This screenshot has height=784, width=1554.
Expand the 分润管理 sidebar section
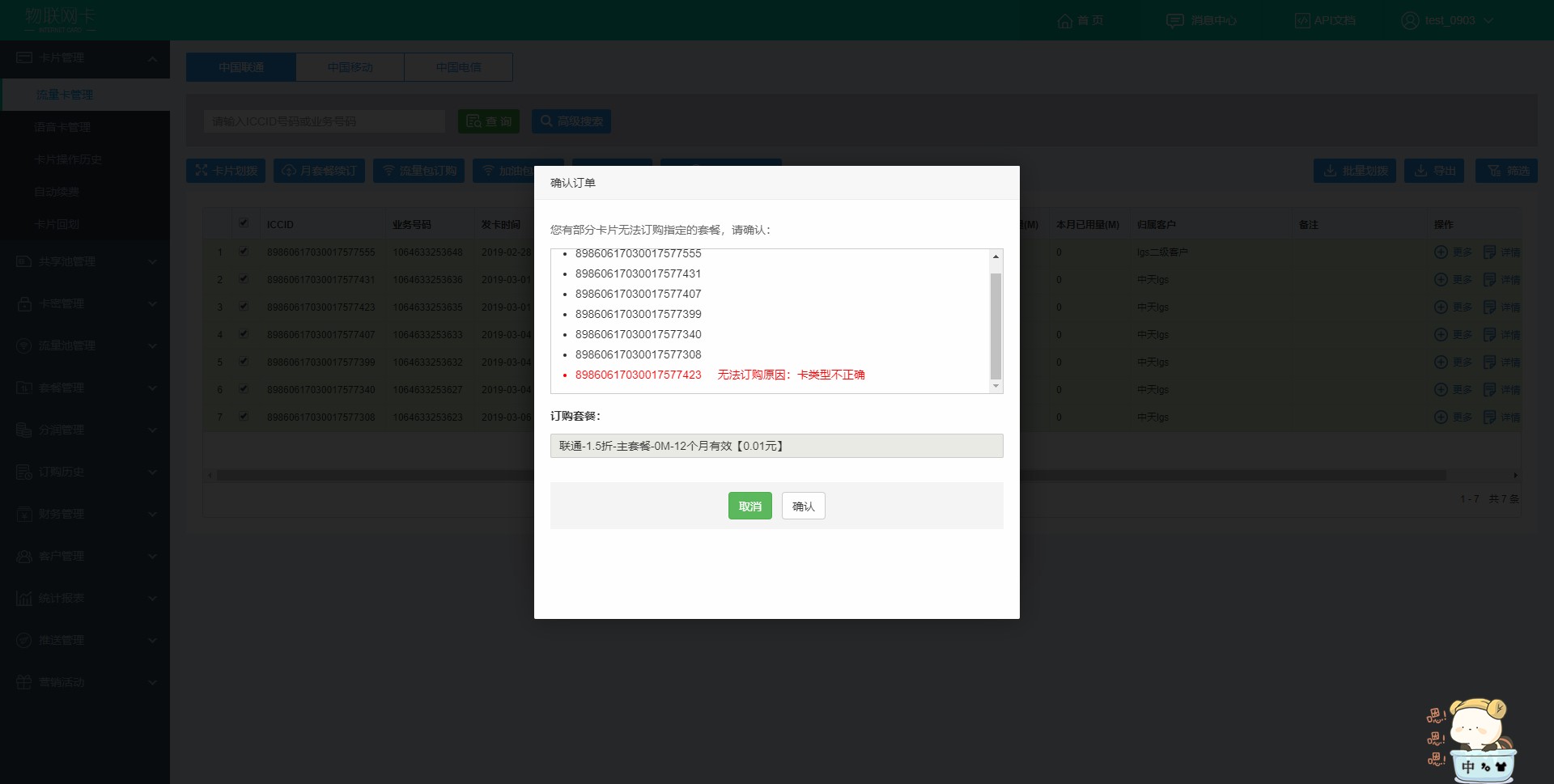(x=152, y=430)
